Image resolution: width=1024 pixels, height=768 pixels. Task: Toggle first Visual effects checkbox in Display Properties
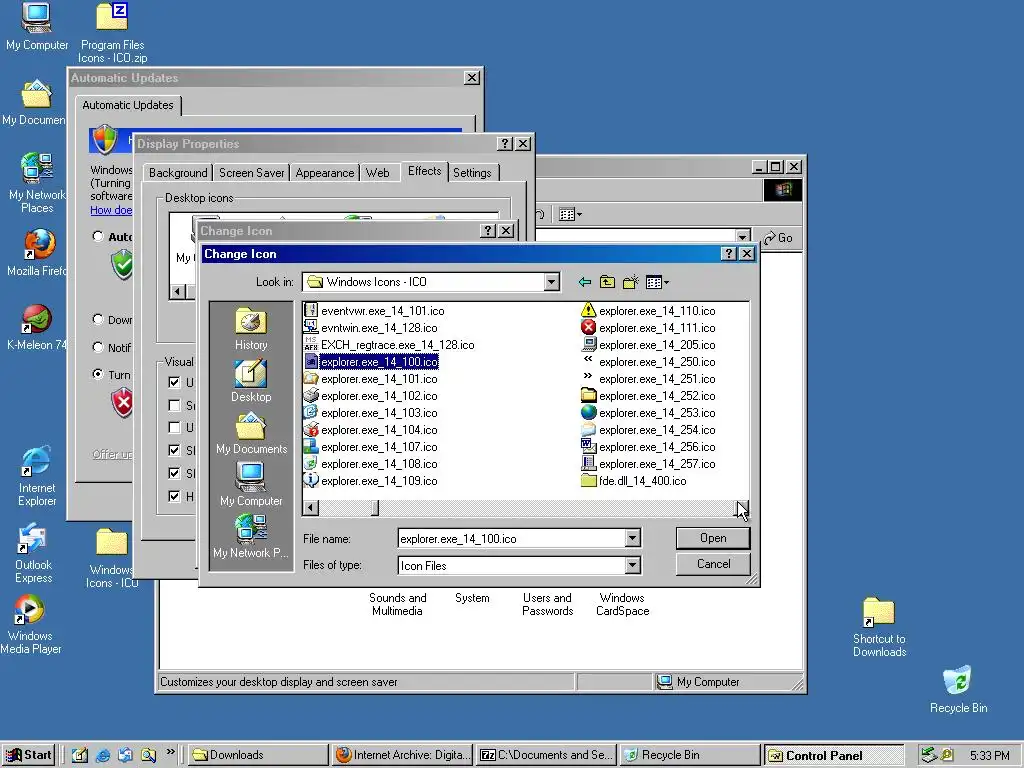click(174, 383)
